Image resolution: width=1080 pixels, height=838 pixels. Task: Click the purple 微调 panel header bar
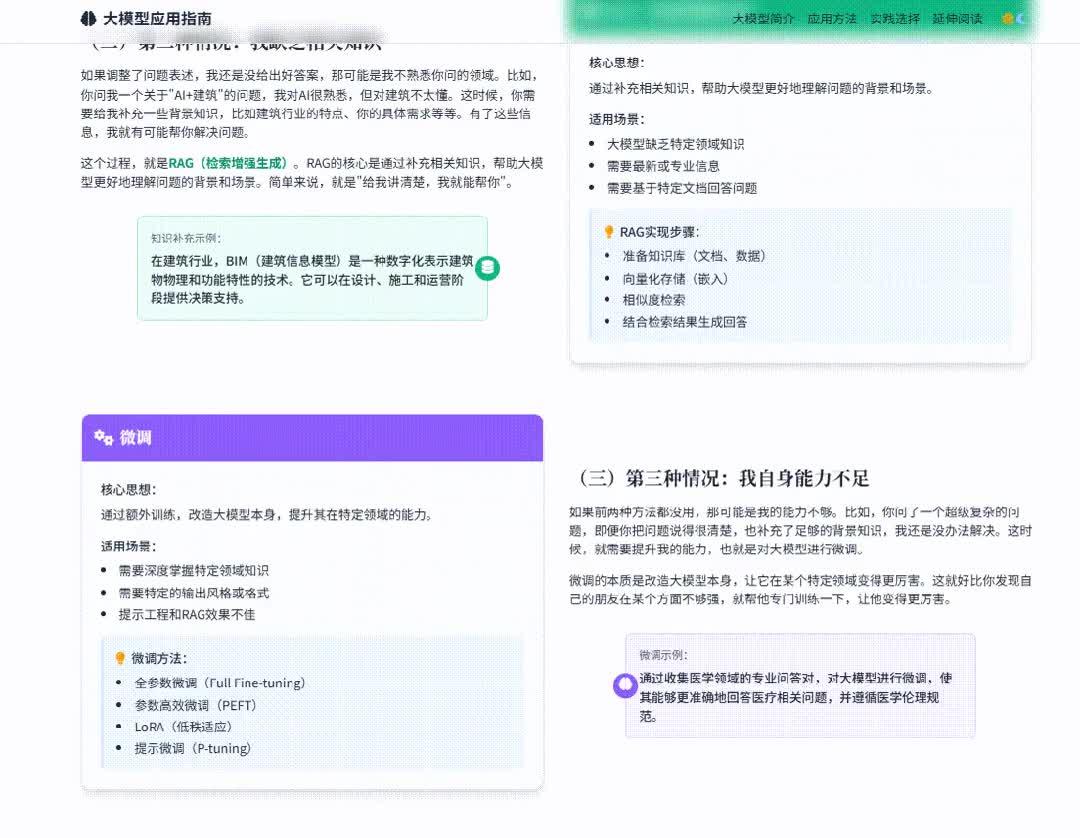[x=313, y=437]
